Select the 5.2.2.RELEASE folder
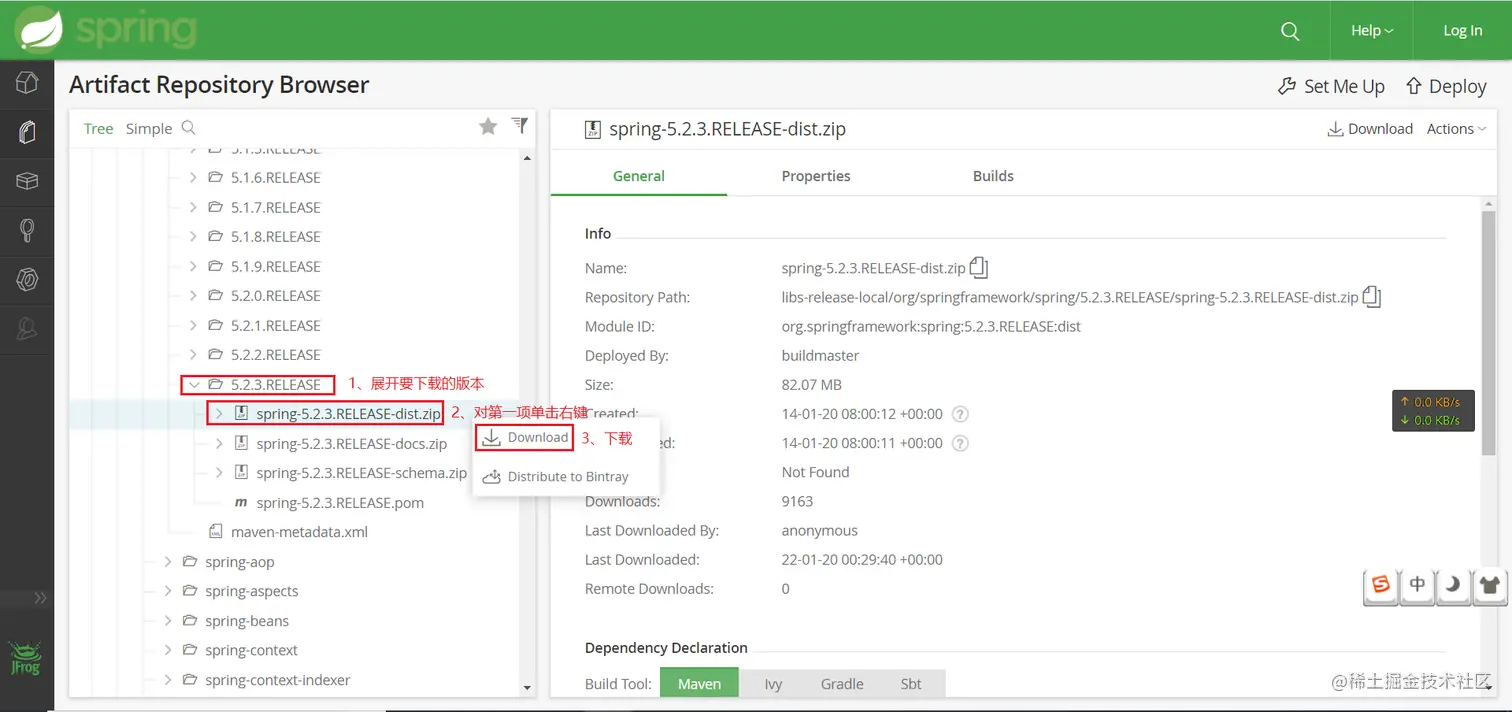 point(275,354)
